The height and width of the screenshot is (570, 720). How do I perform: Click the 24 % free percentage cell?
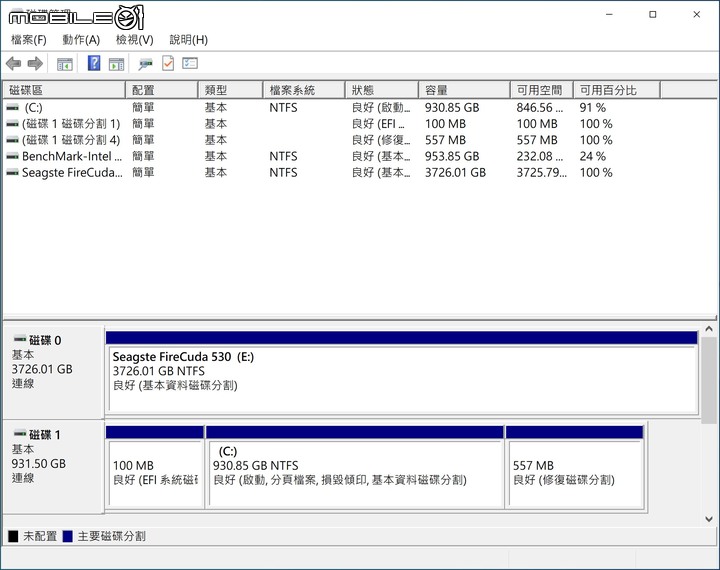[x=592, y=157]
